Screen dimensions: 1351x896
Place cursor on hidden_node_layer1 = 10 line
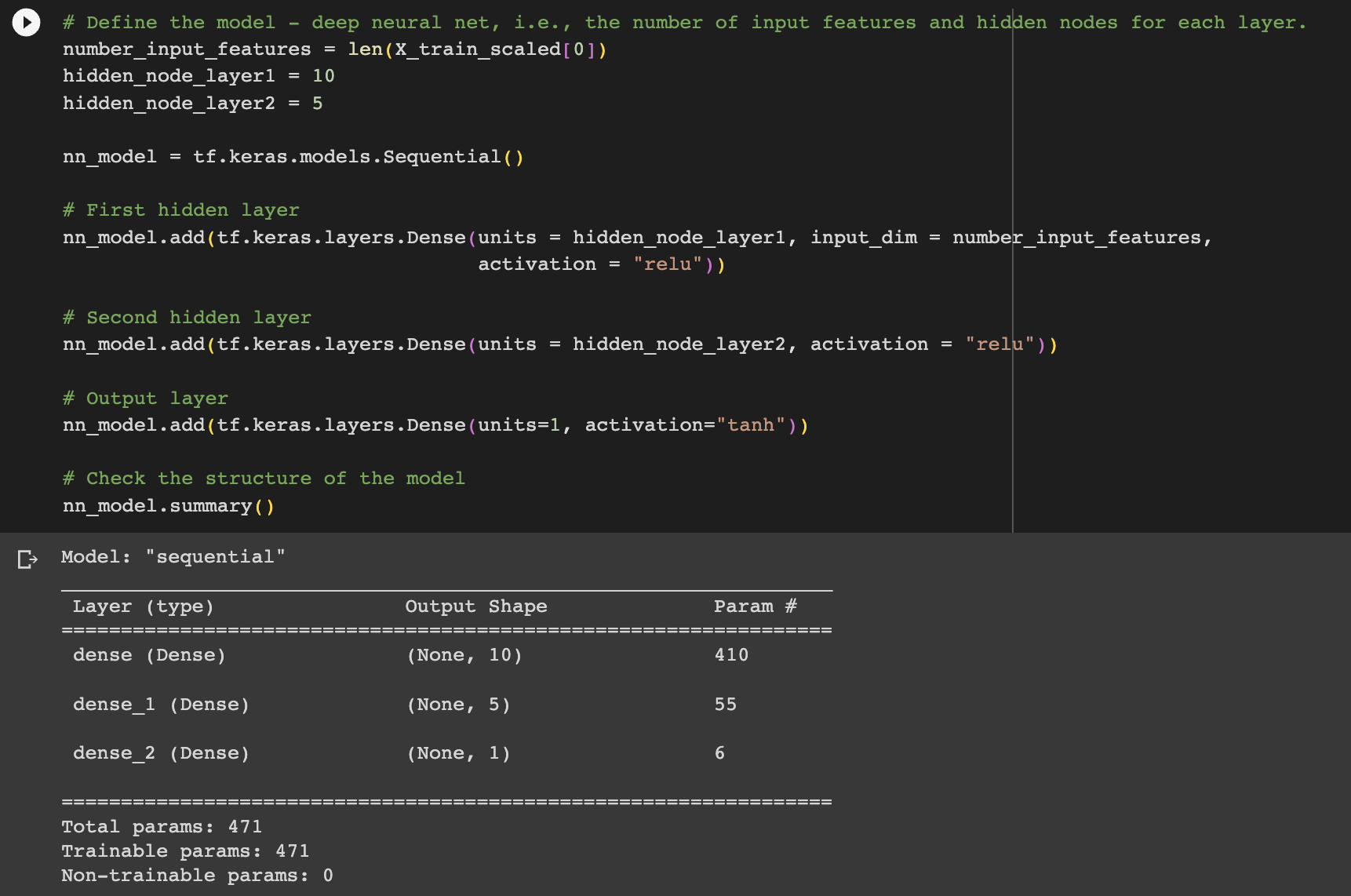(196, 75)
